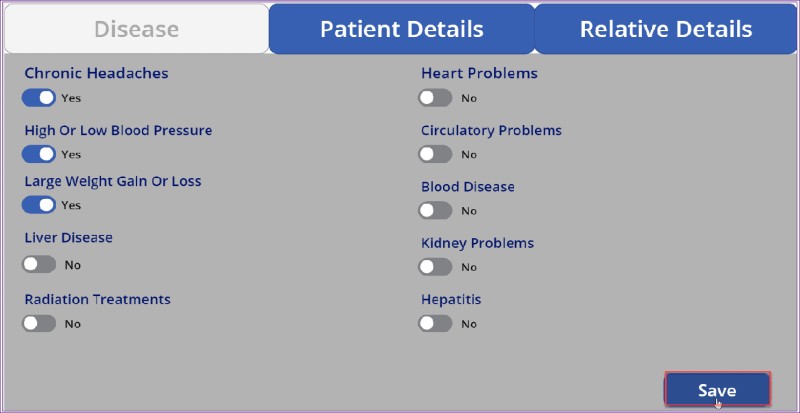800x413 pixels.
Task: Turn on the Radiation Treatments switch
Action: tap(39, 323)
